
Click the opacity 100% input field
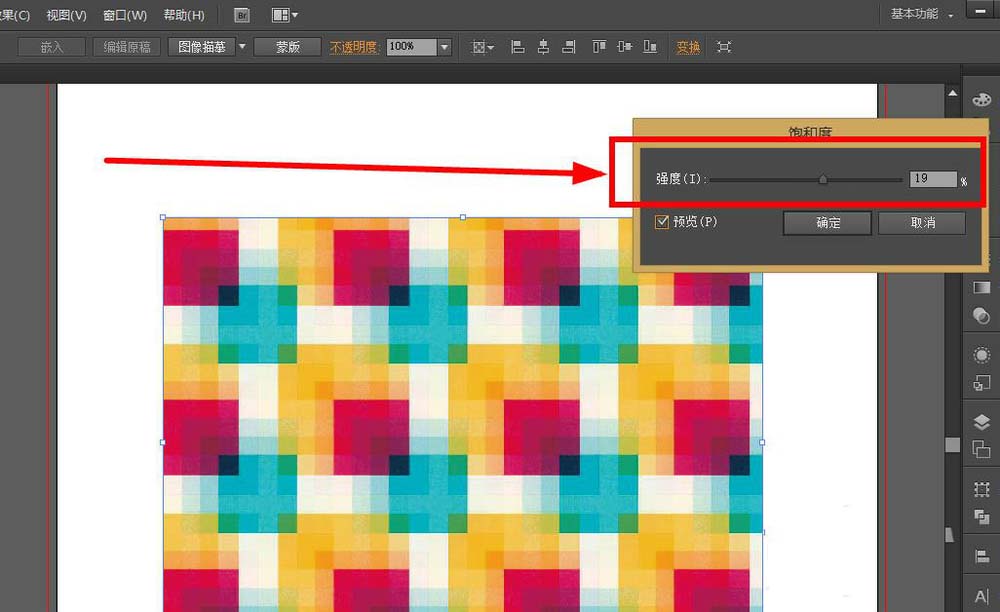(x=412, y=47)
